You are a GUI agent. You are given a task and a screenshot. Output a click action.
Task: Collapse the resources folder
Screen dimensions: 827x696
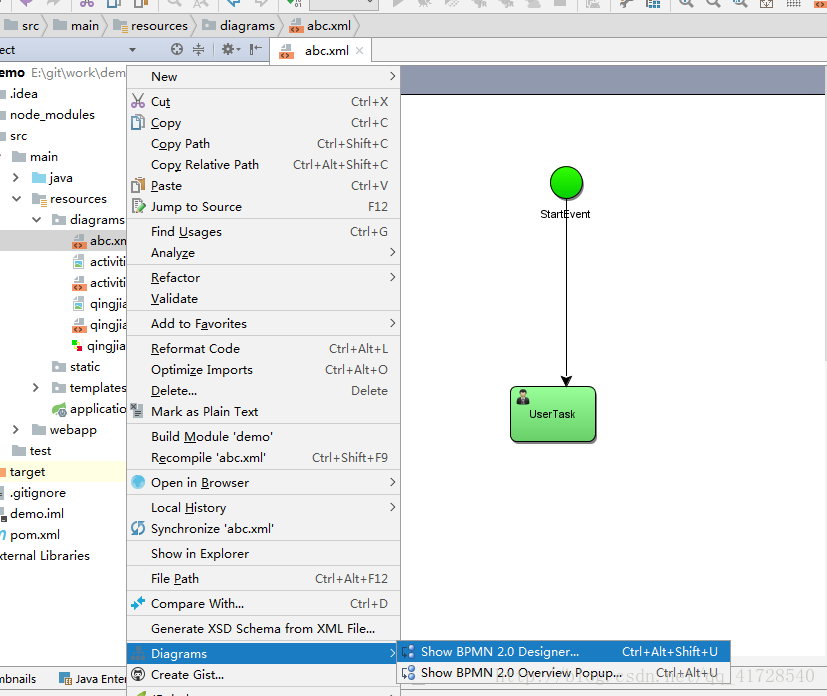[x=17, y=199]
